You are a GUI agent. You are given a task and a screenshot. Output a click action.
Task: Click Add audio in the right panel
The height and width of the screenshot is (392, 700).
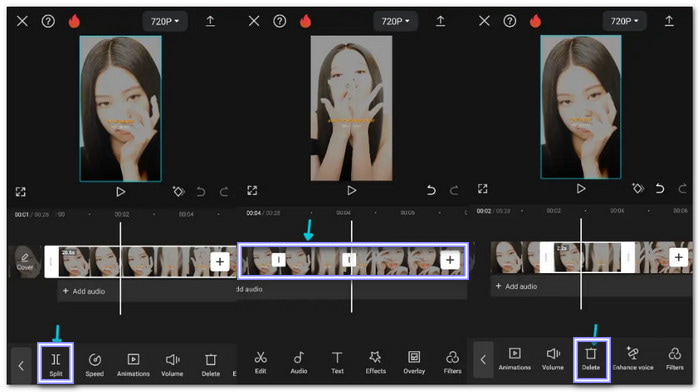tap(516, 286)
